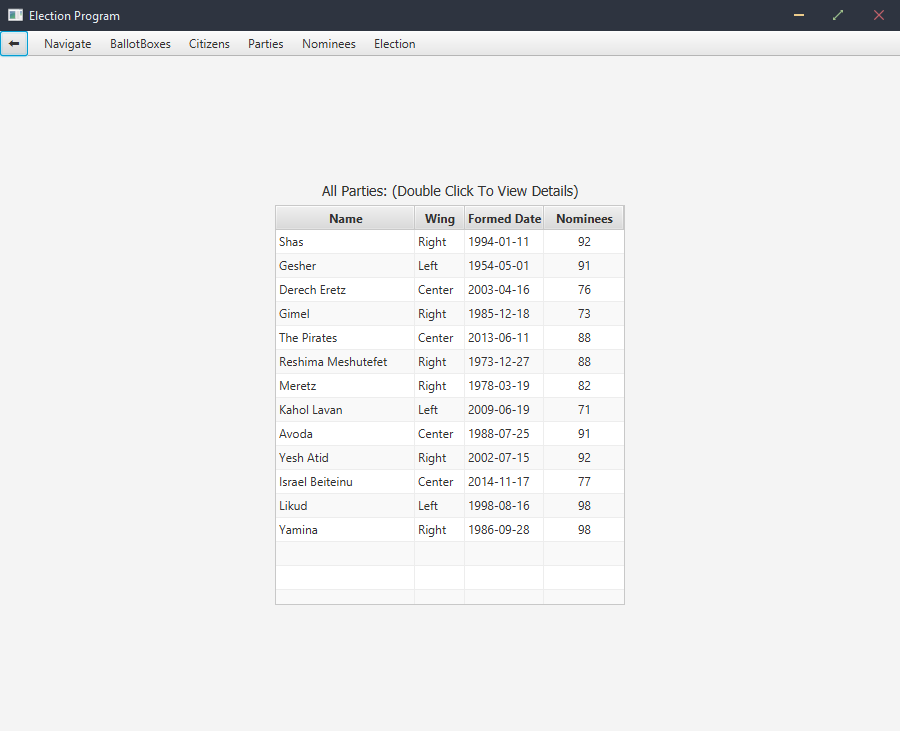
Task: Sort table by Name column header
Action: click(x=346, y=219)
